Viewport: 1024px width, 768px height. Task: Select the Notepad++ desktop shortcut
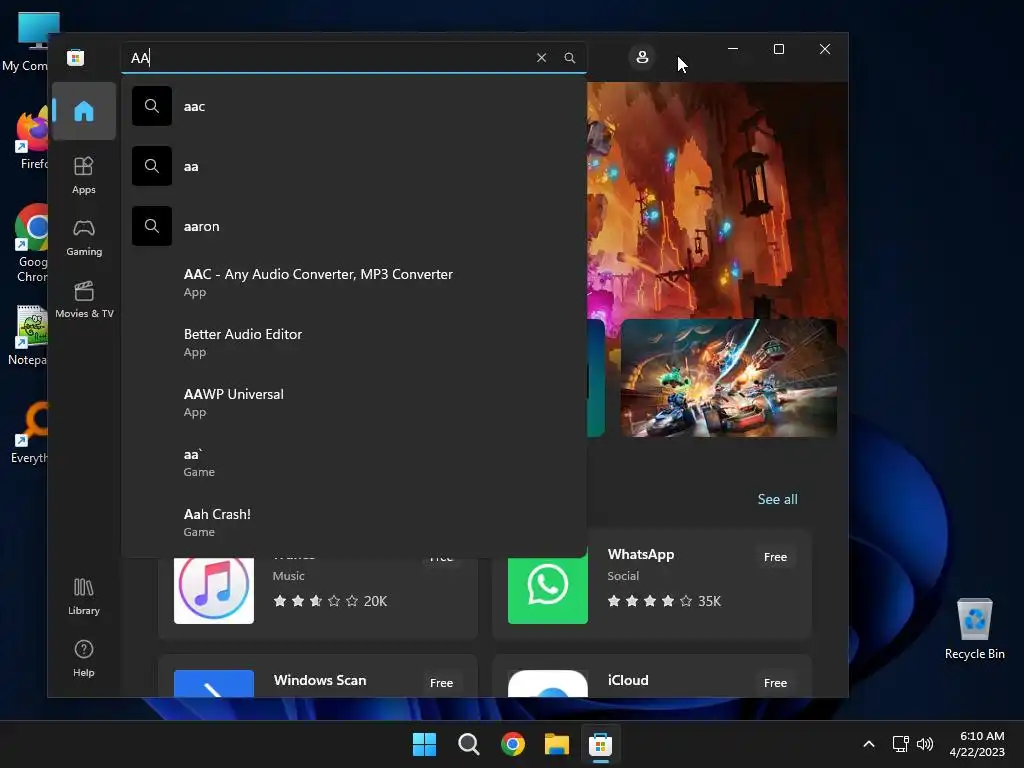[29, 335]
